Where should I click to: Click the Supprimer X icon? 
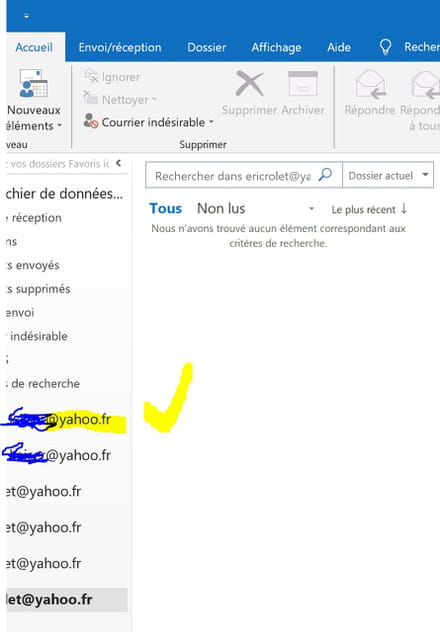click(249, 83)
